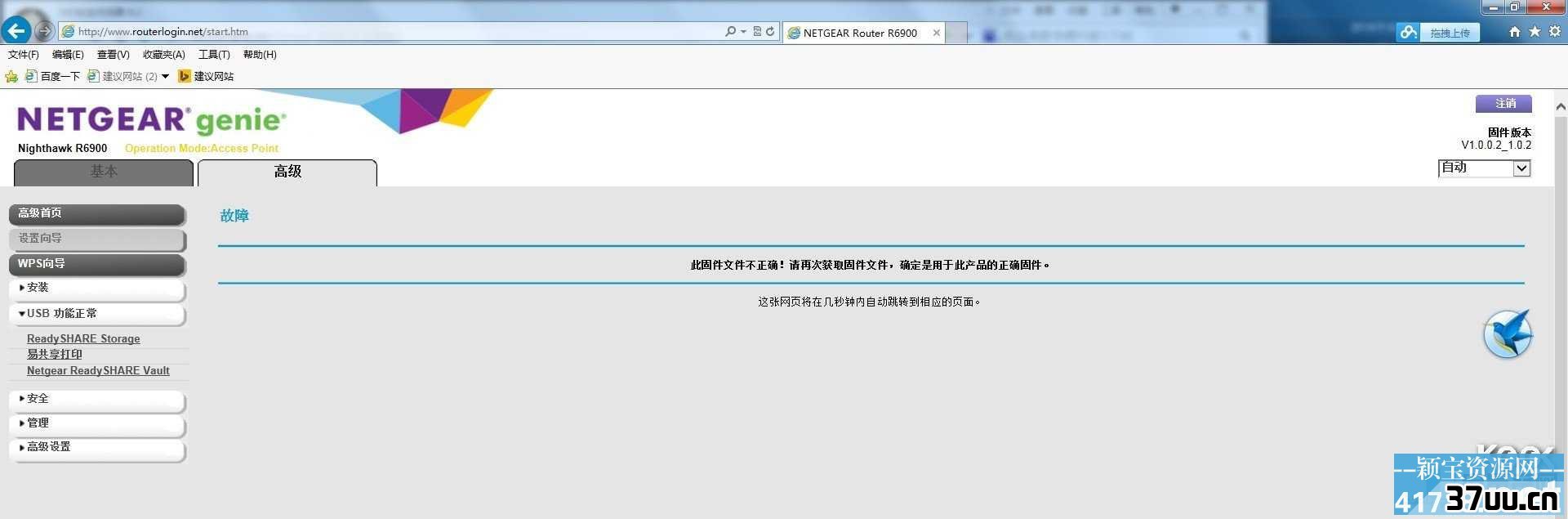Click the WPS向导 sidebar button
This screenshot has width=1568, height=519.
tap(97, 265)
